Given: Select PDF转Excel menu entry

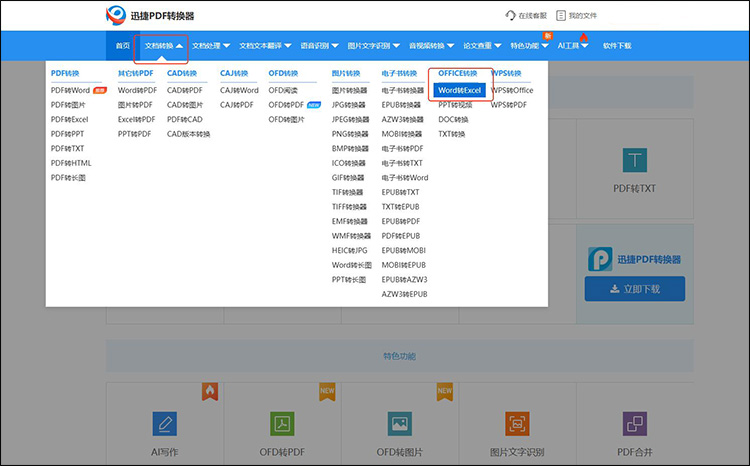Looking at the screenshot, I should point(69,119).
